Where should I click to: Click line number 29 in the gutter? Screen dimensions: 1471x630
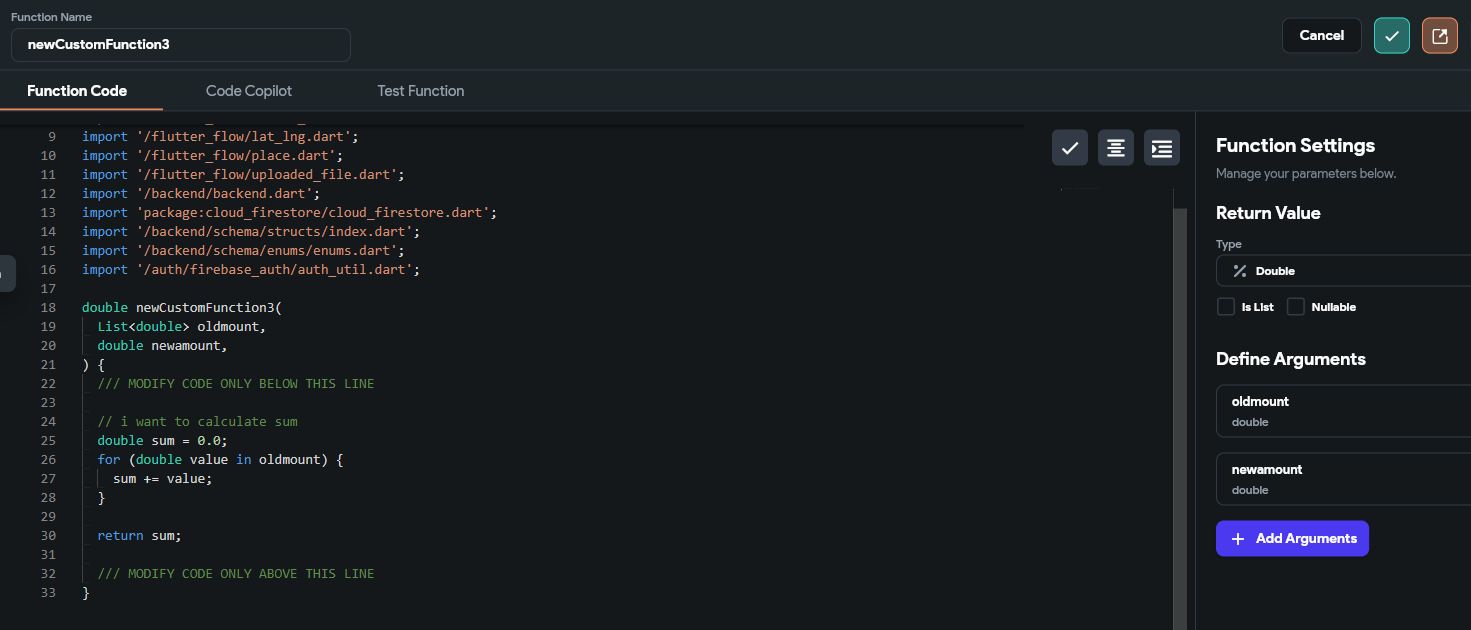49,516
